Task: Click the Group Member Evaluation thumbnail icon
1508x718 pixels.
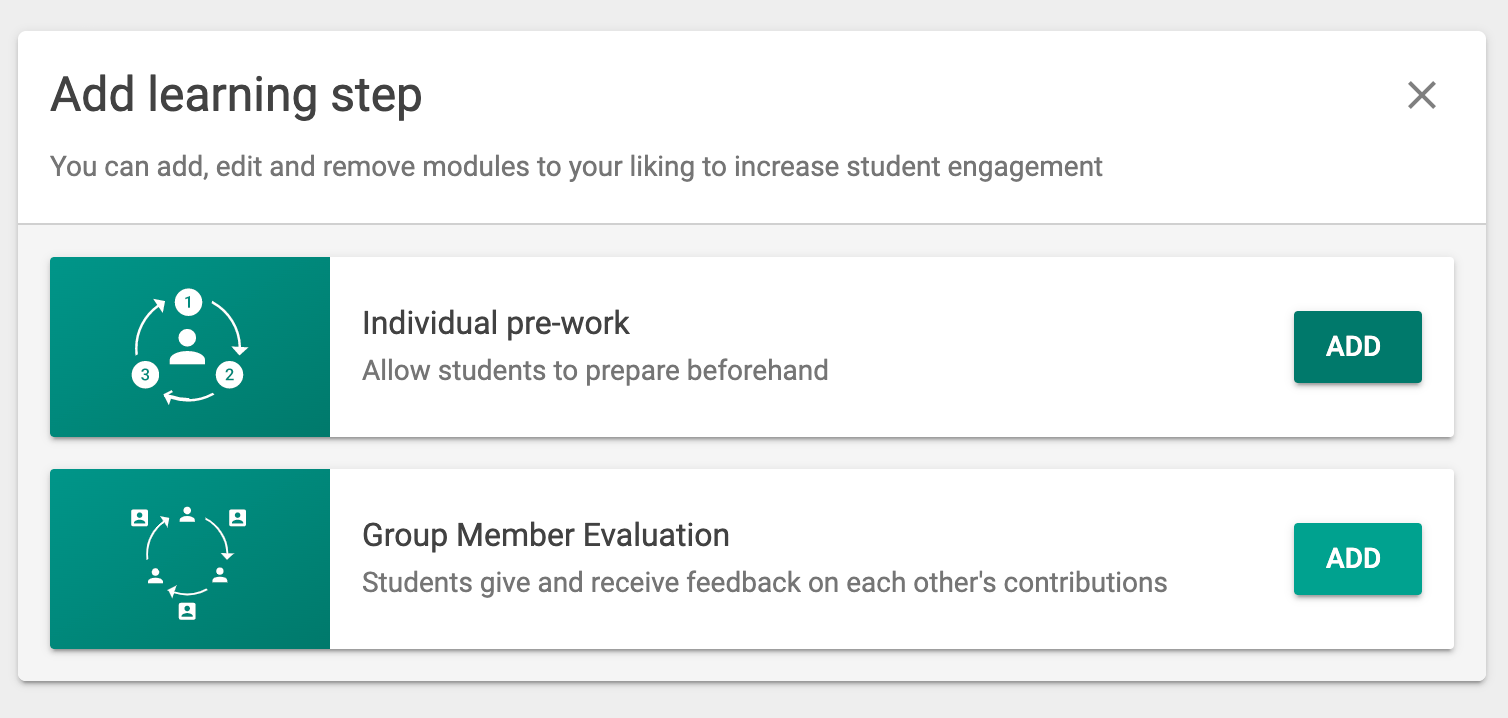Action: click(189, 559)
